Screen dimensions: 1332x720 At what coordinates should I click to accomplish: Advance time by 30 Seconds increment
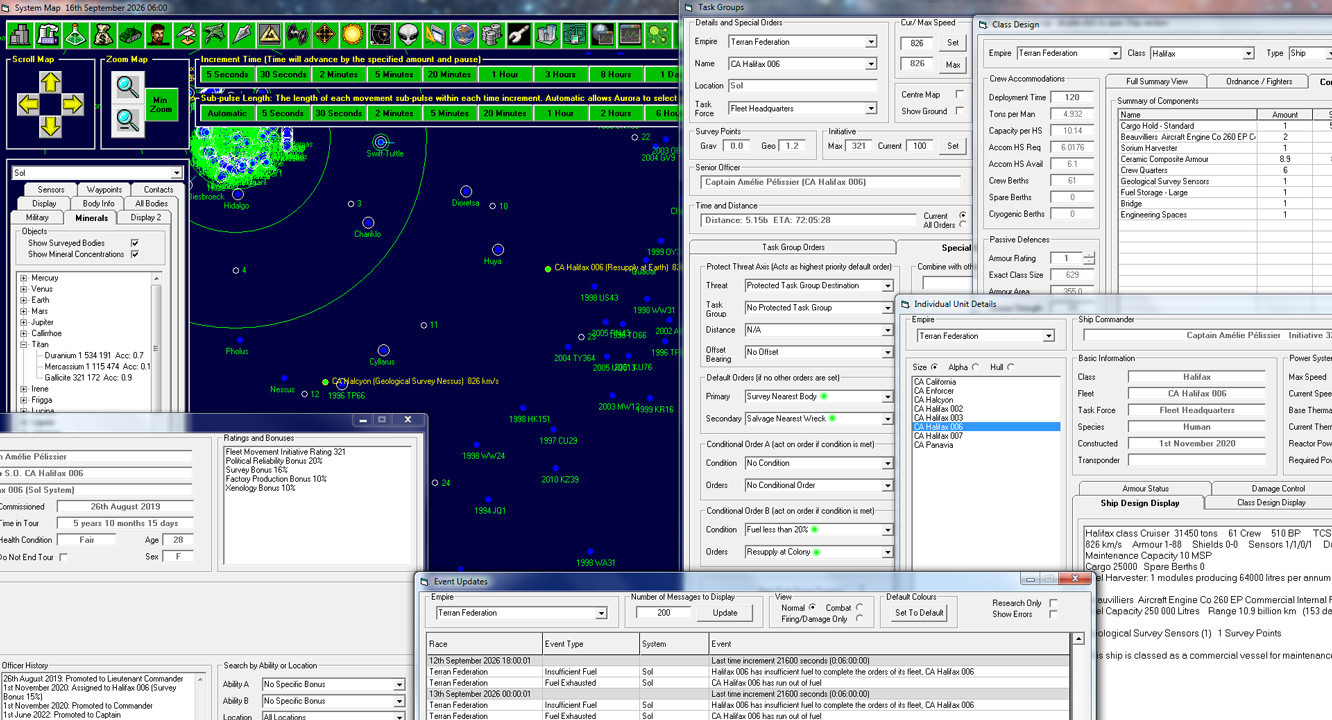coord(284,74)
